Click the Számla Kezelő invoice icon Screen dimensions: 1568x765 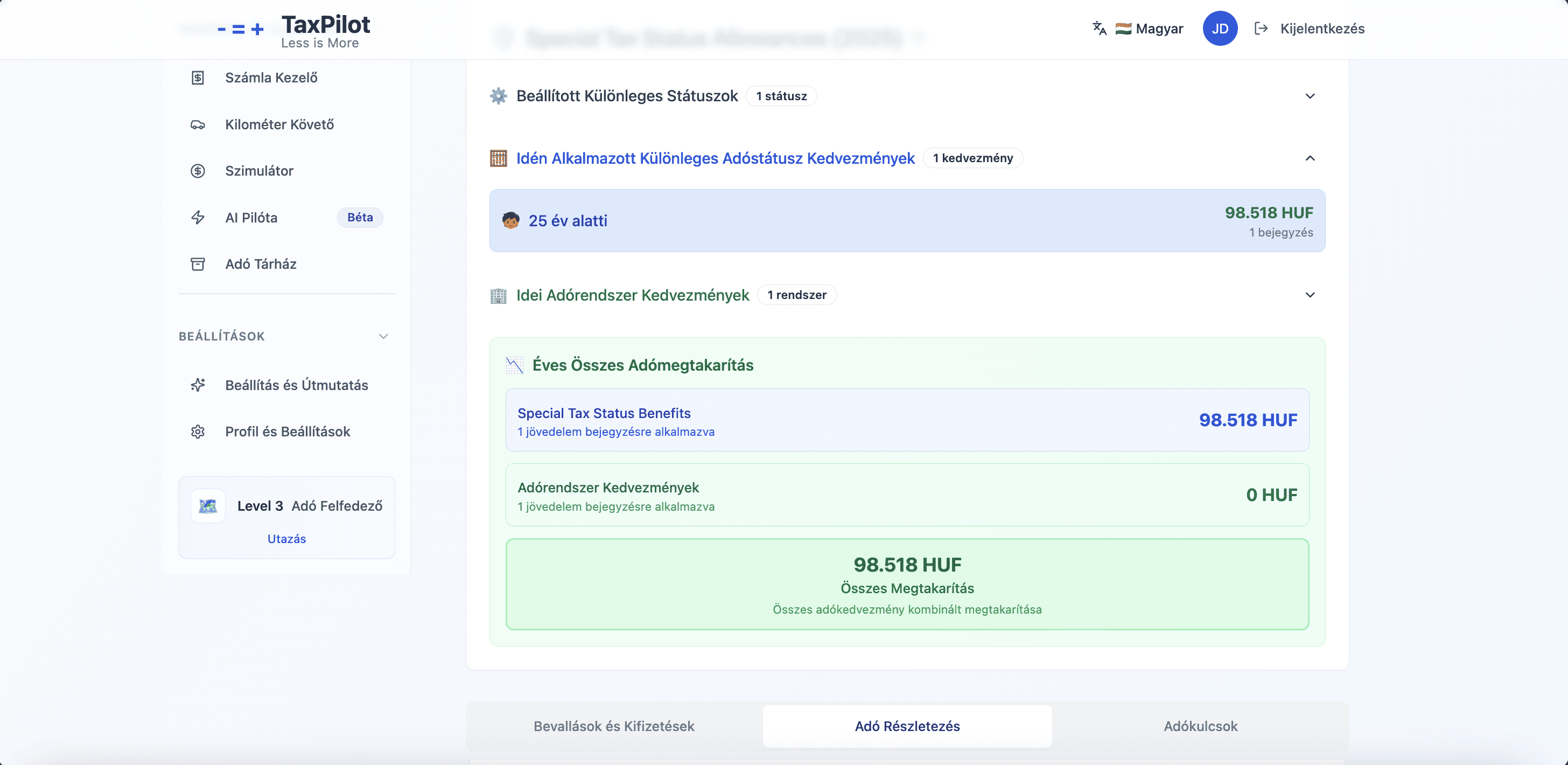tap(198, 78)
